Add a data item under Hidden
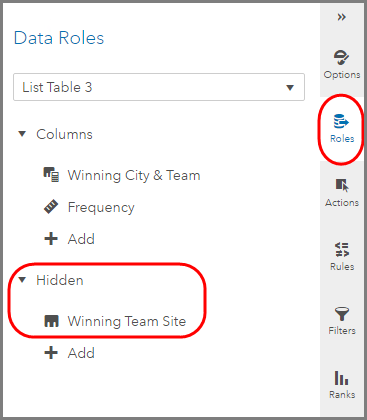Image resolution: width=367 pixels, height=420 pixels. click(x=69, y=353)
